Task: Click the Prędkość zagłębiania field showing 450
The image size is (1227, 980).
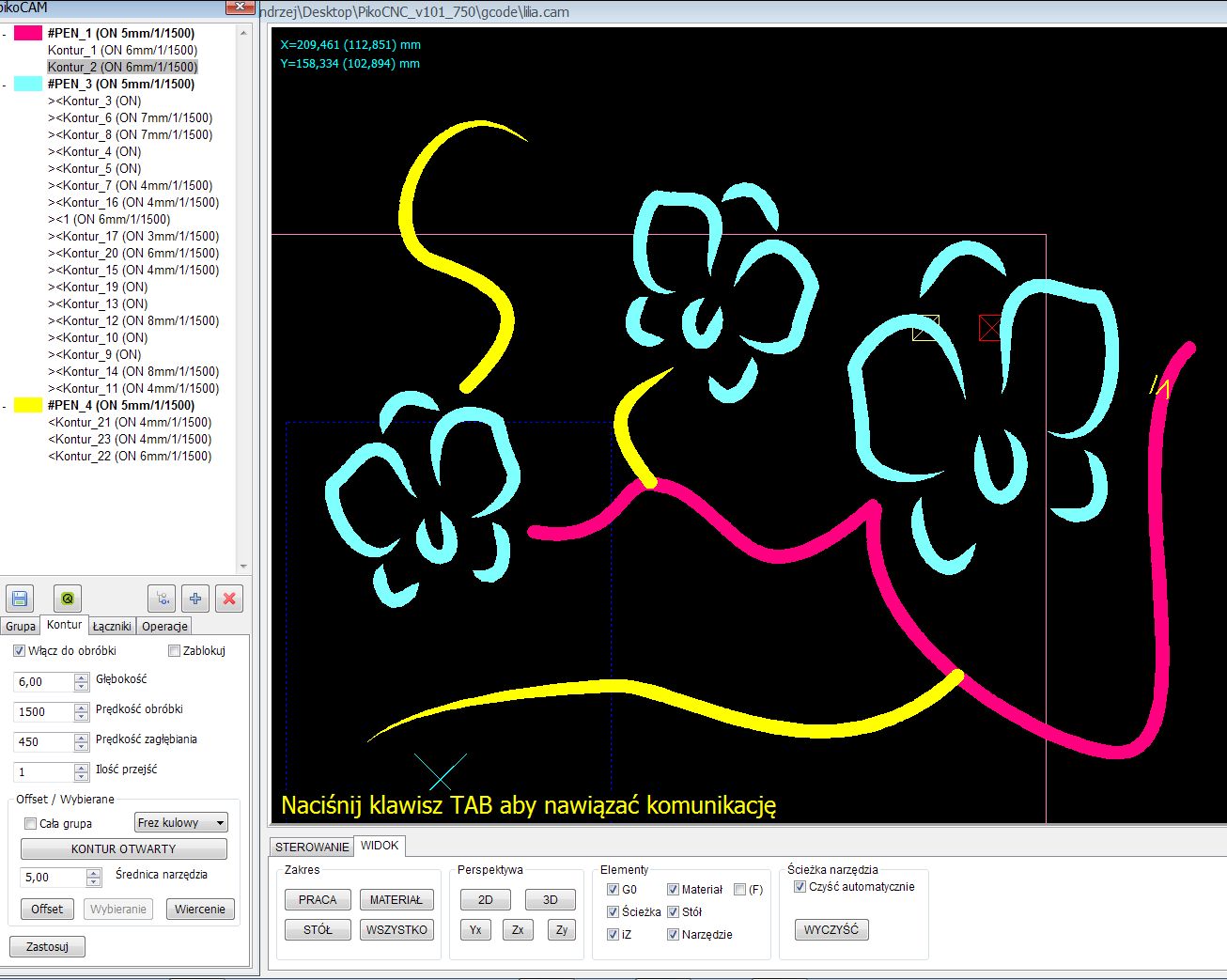Action: pyautogui.click(x=44, y=742)
